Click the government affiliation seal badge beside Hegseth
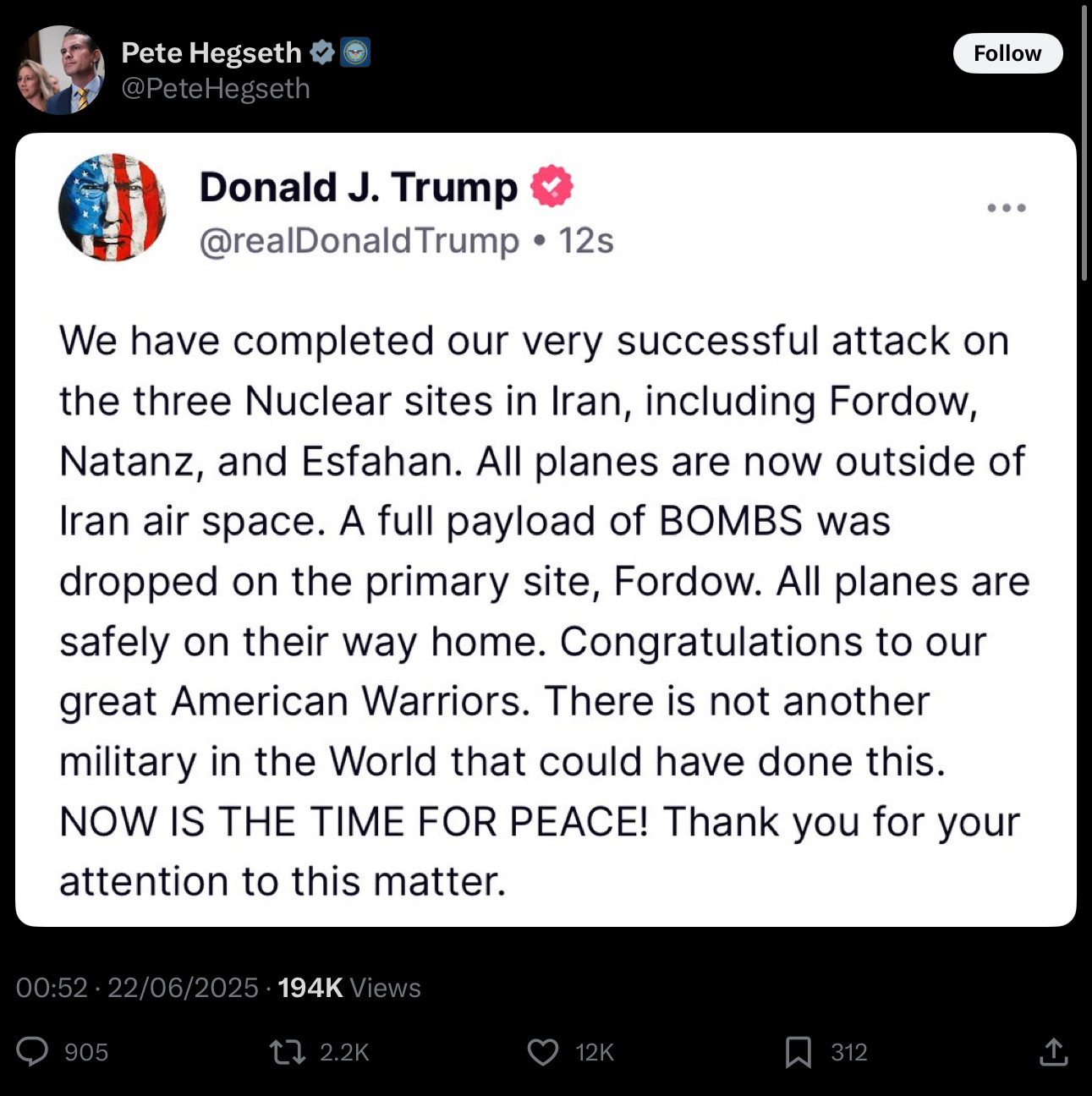 [x=355, y=52]
